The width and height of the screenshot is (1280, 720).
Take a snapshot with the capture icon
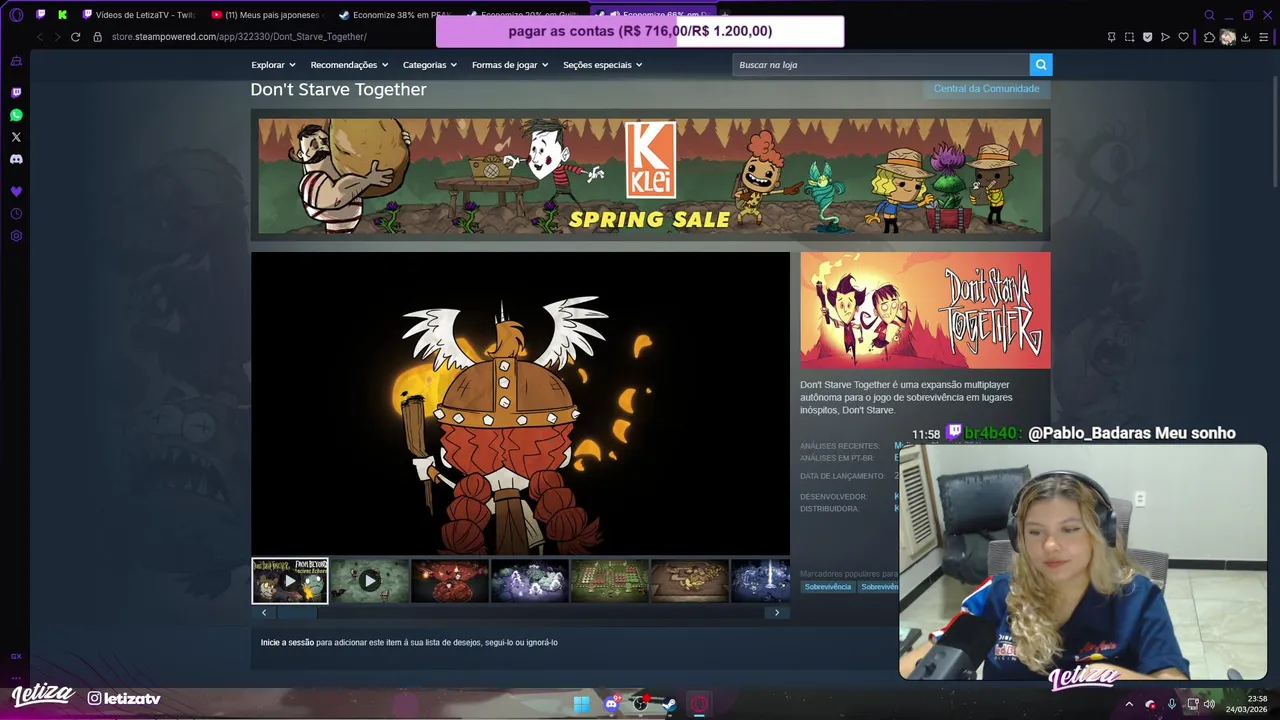point(1129,37)
